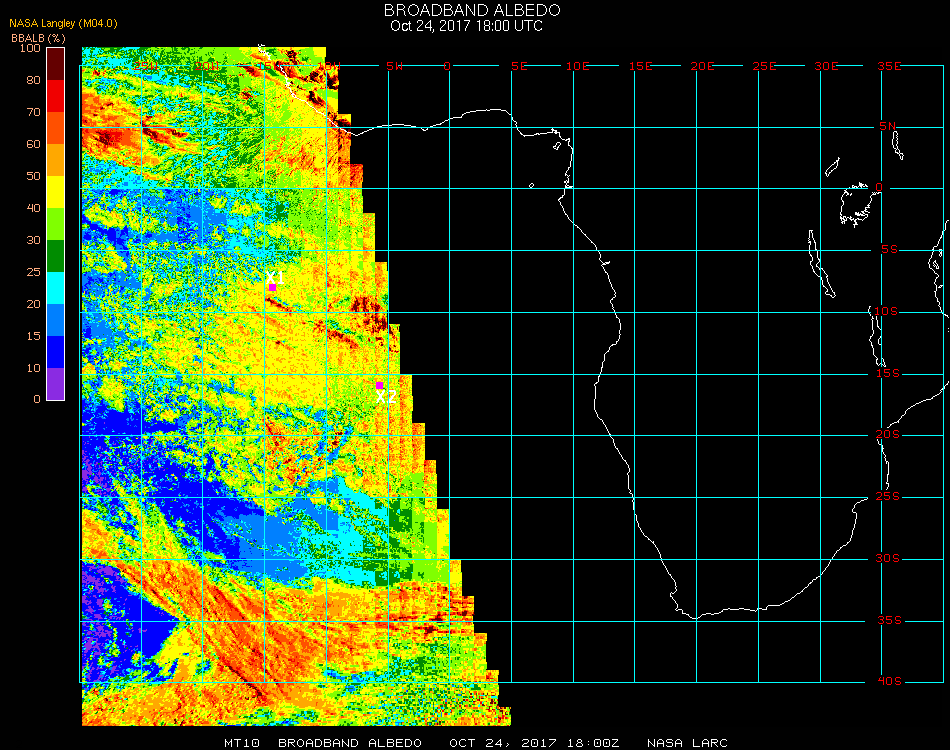
Task: Pick the orange-red 60-70 legend swatch
Action: pos(56,128)
